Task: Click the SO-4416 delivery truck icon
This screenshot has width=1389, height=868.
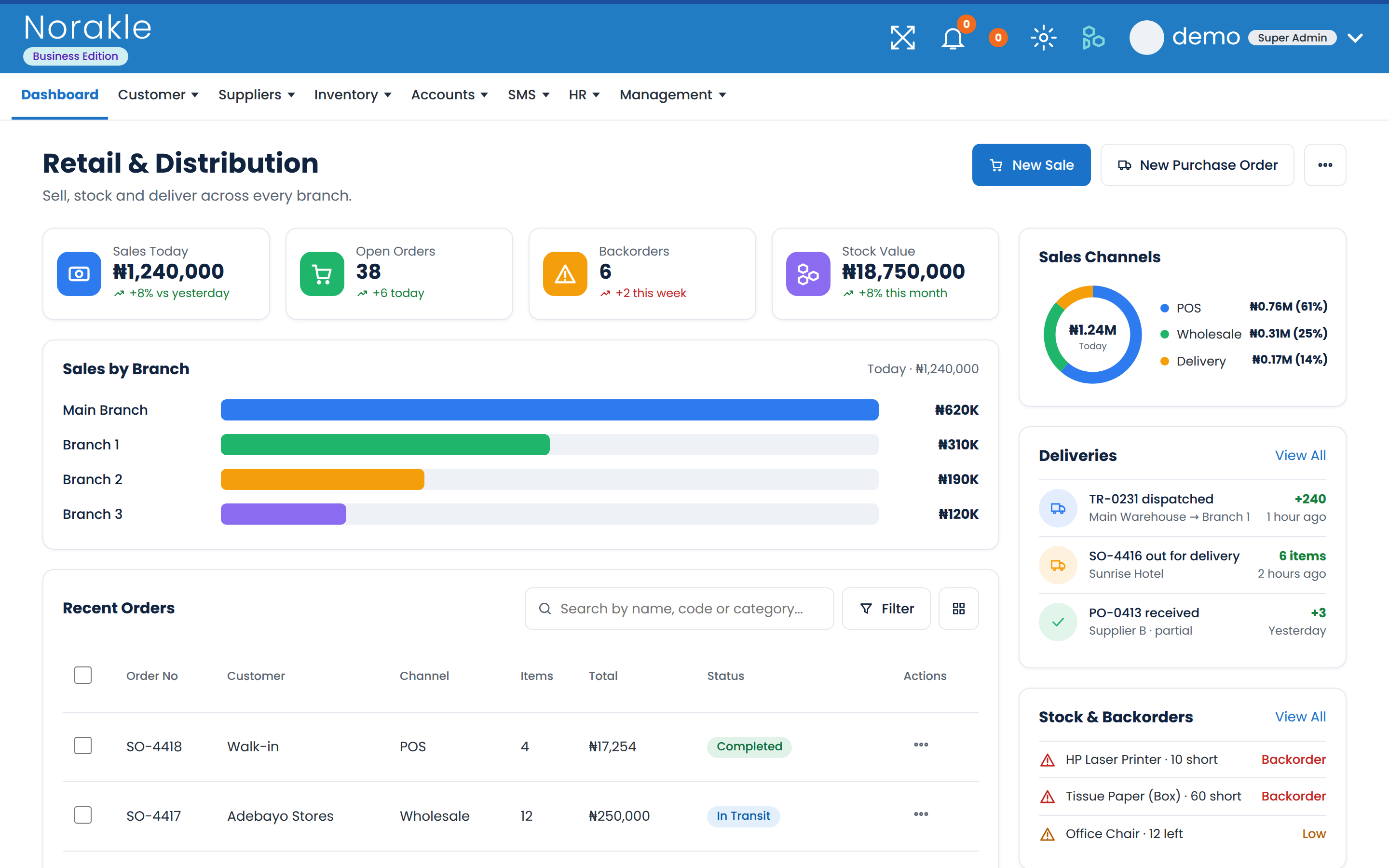Action: pyautogui.click(x=1058, y=565)
